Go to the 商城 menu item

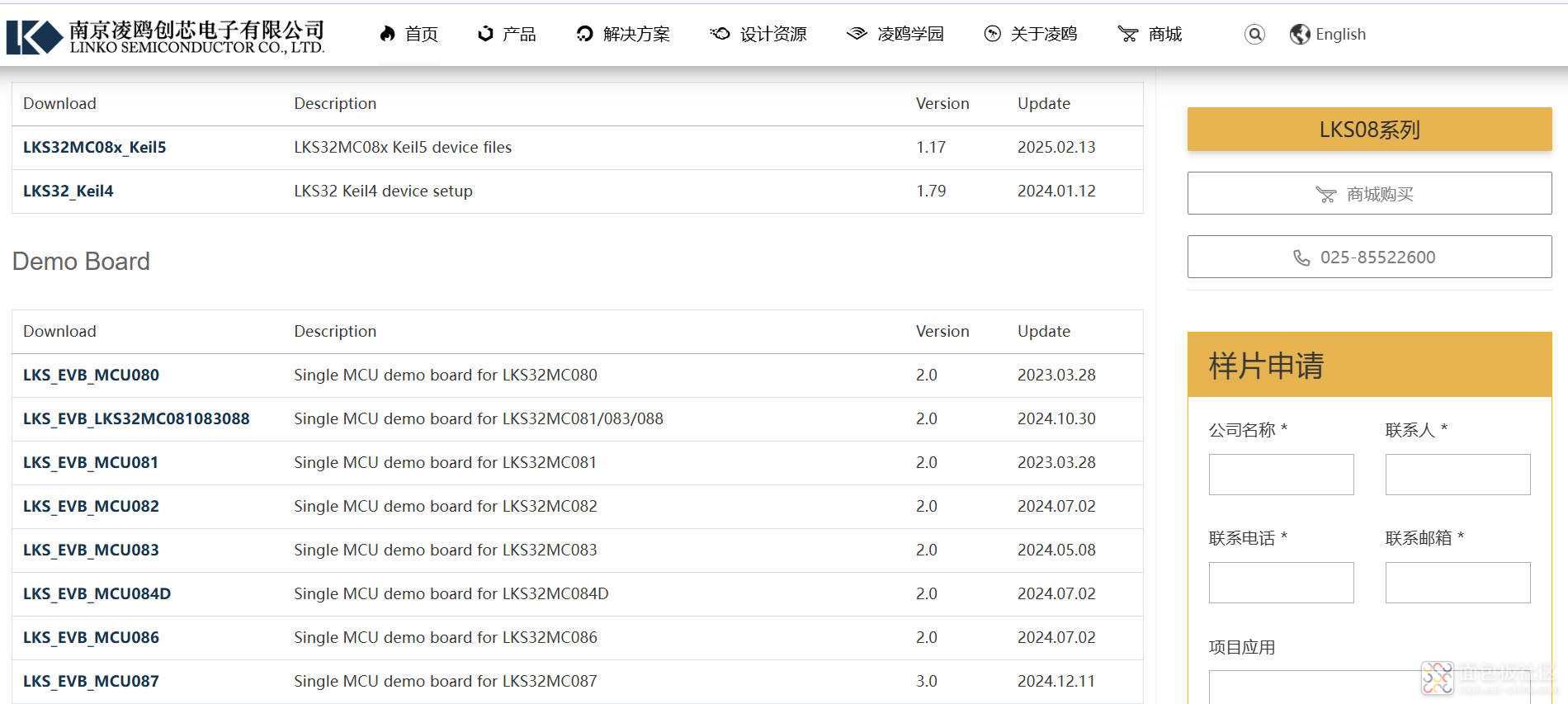(x=1165, y=34)
